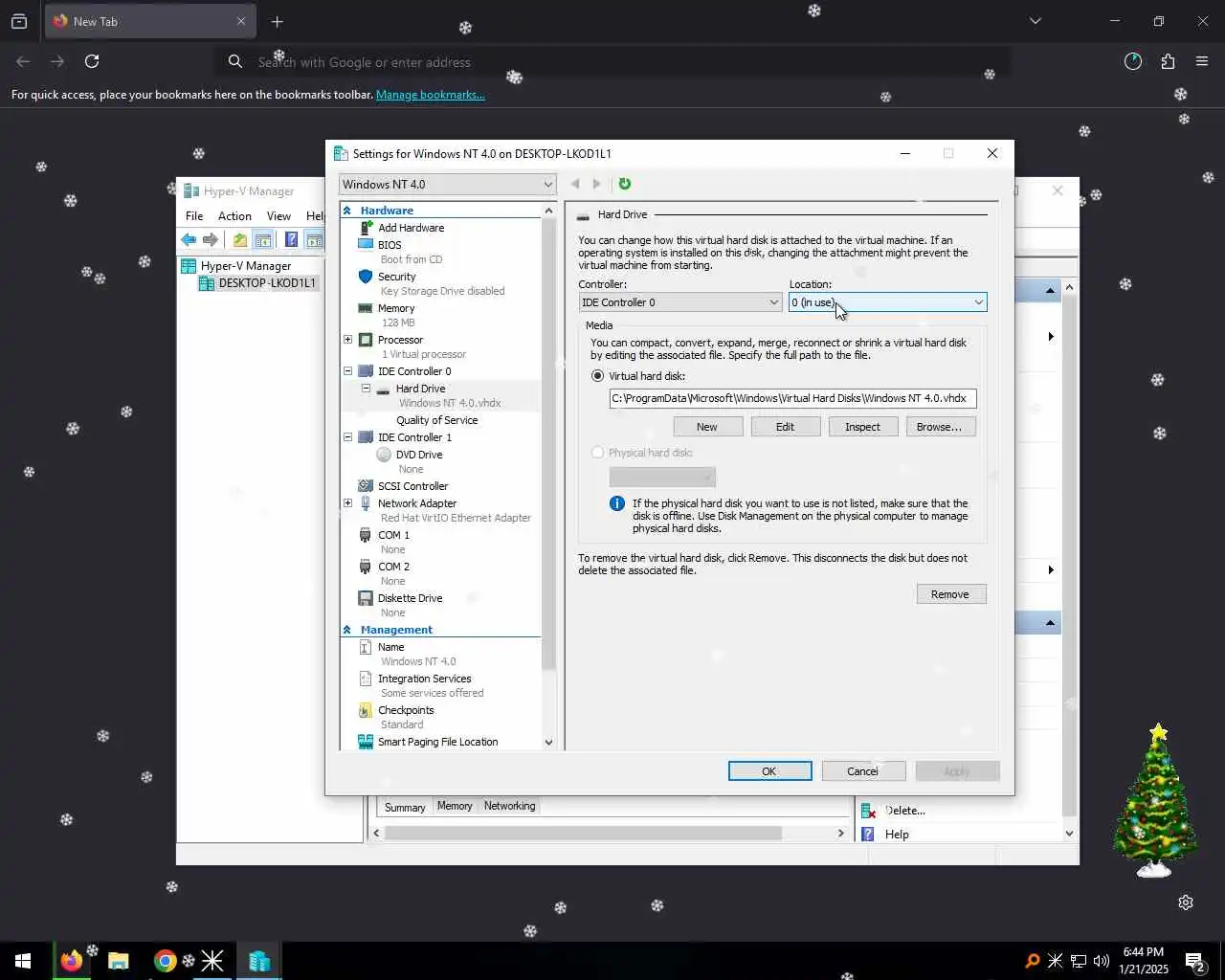Switch to the Networking tab
Screen dimensions: 1225x980
[509, 806]
